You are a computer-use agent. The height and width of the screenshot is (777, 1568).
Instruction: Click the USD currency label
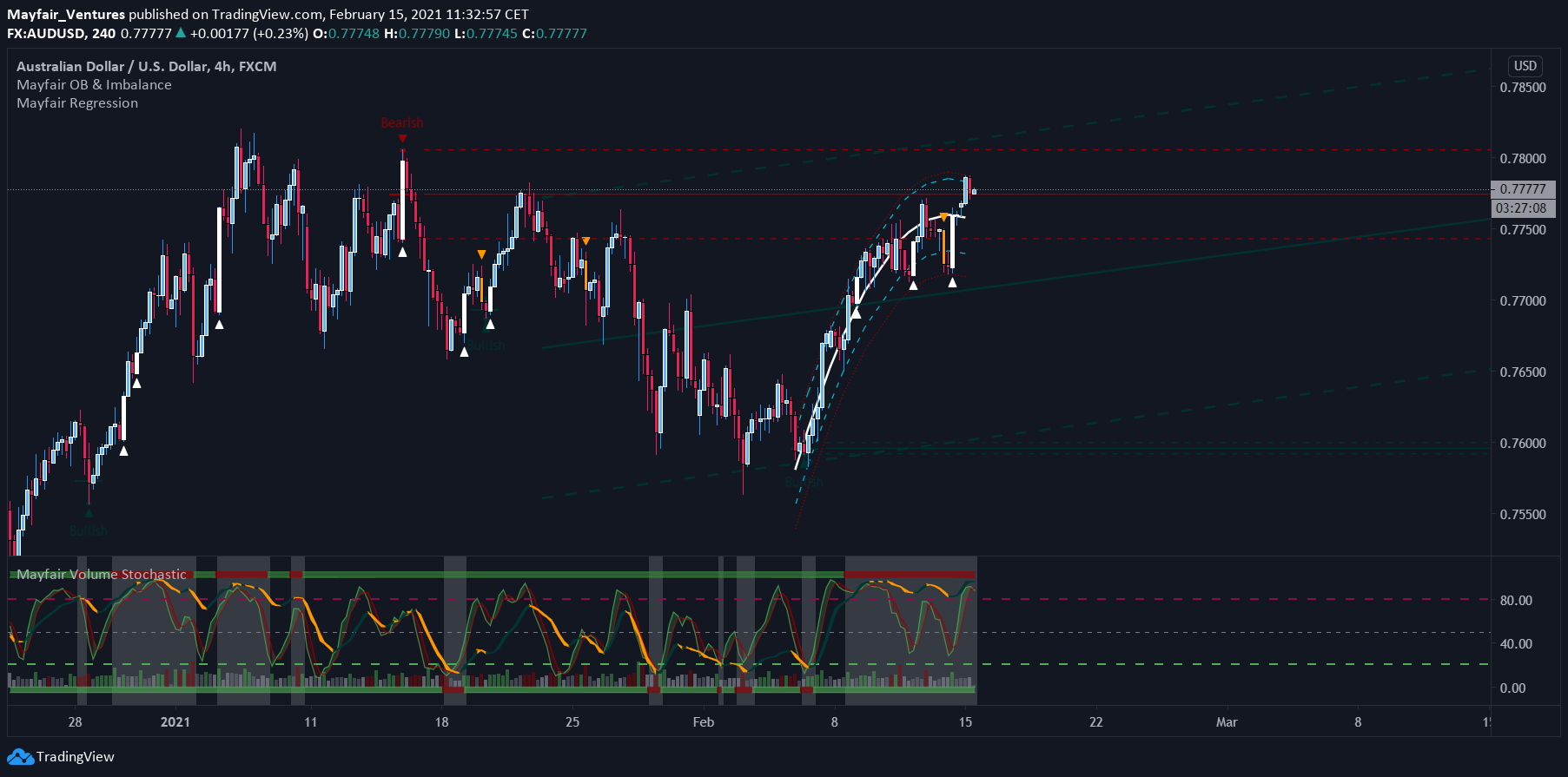[1525, 66]
